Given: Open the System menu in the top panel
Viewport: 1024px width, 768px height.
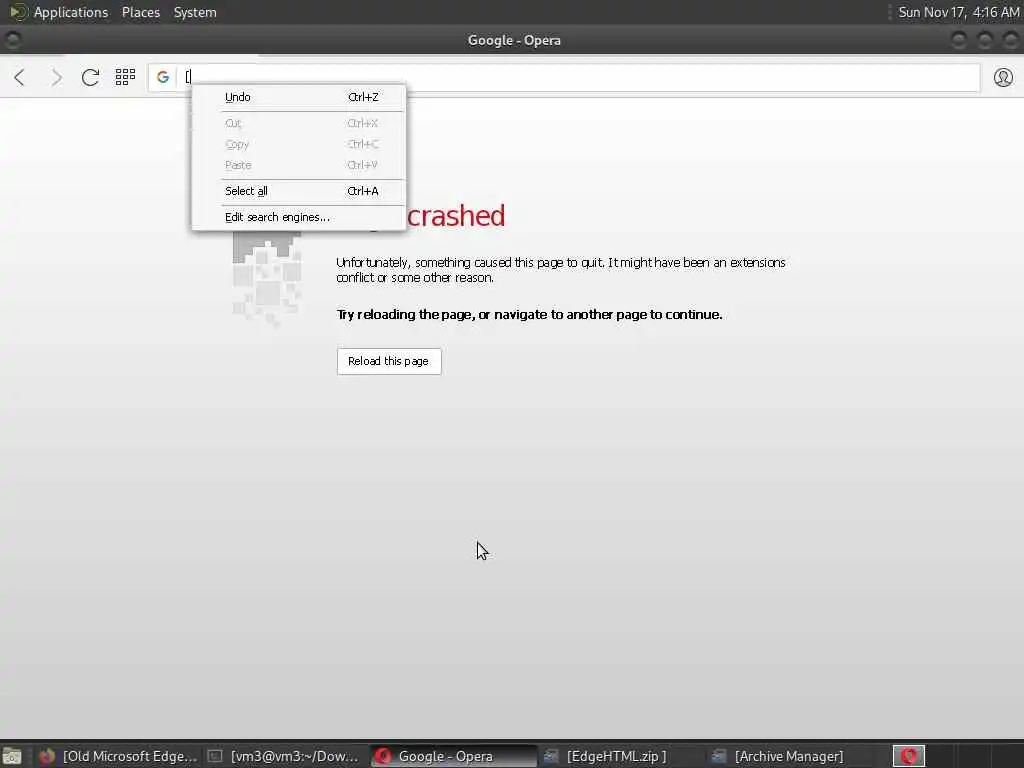Looking at the screenshot, I should 195,12.
